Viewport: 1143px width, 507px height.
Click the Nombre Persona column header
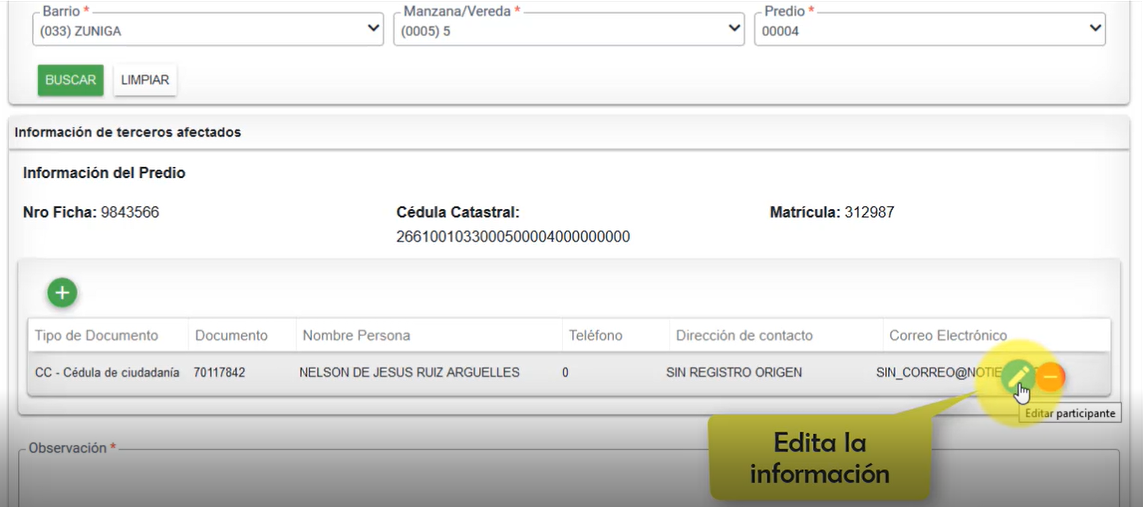tap(356, 335)
